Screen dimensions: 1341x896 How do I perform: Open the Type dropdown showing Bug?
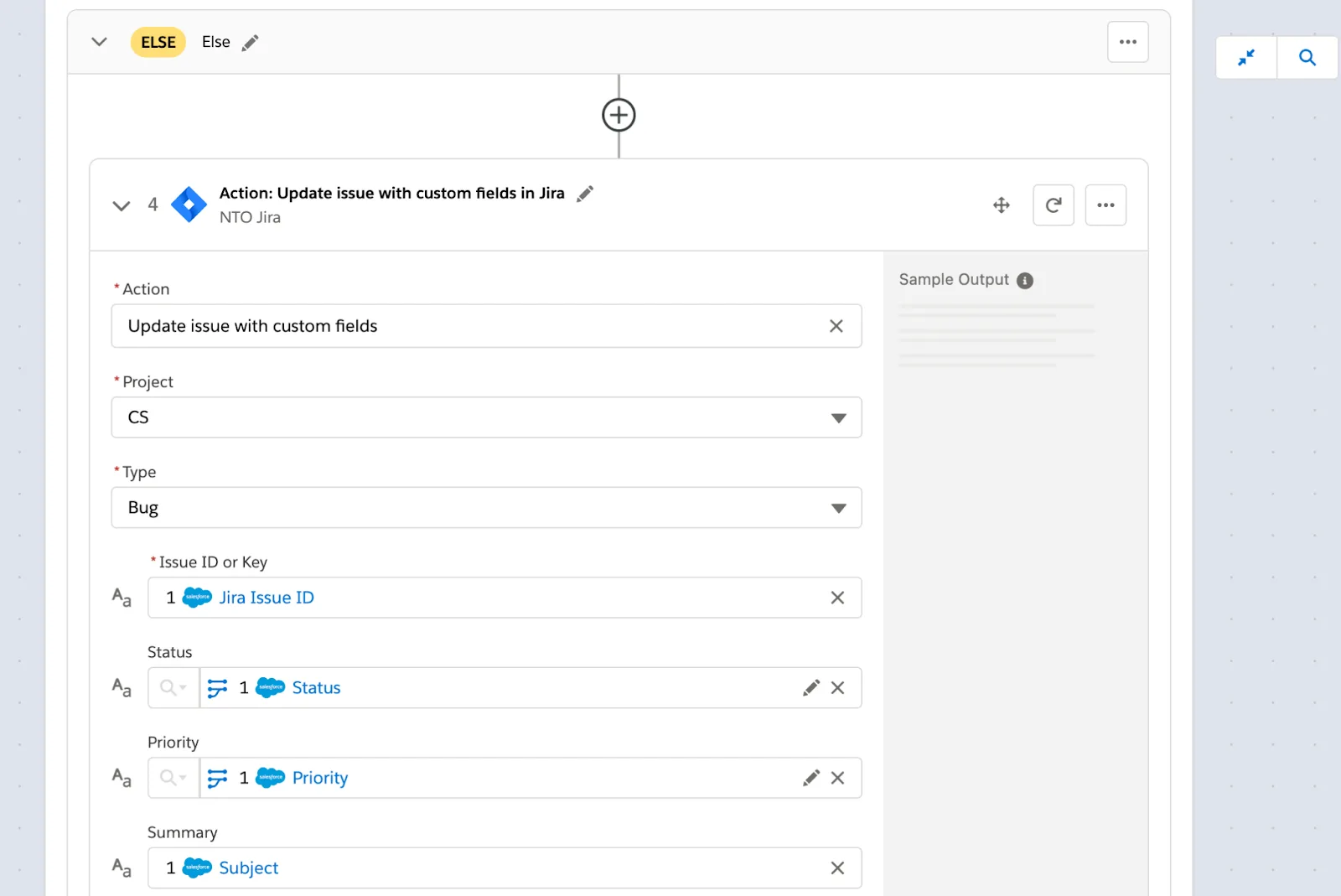coord(838,507)
